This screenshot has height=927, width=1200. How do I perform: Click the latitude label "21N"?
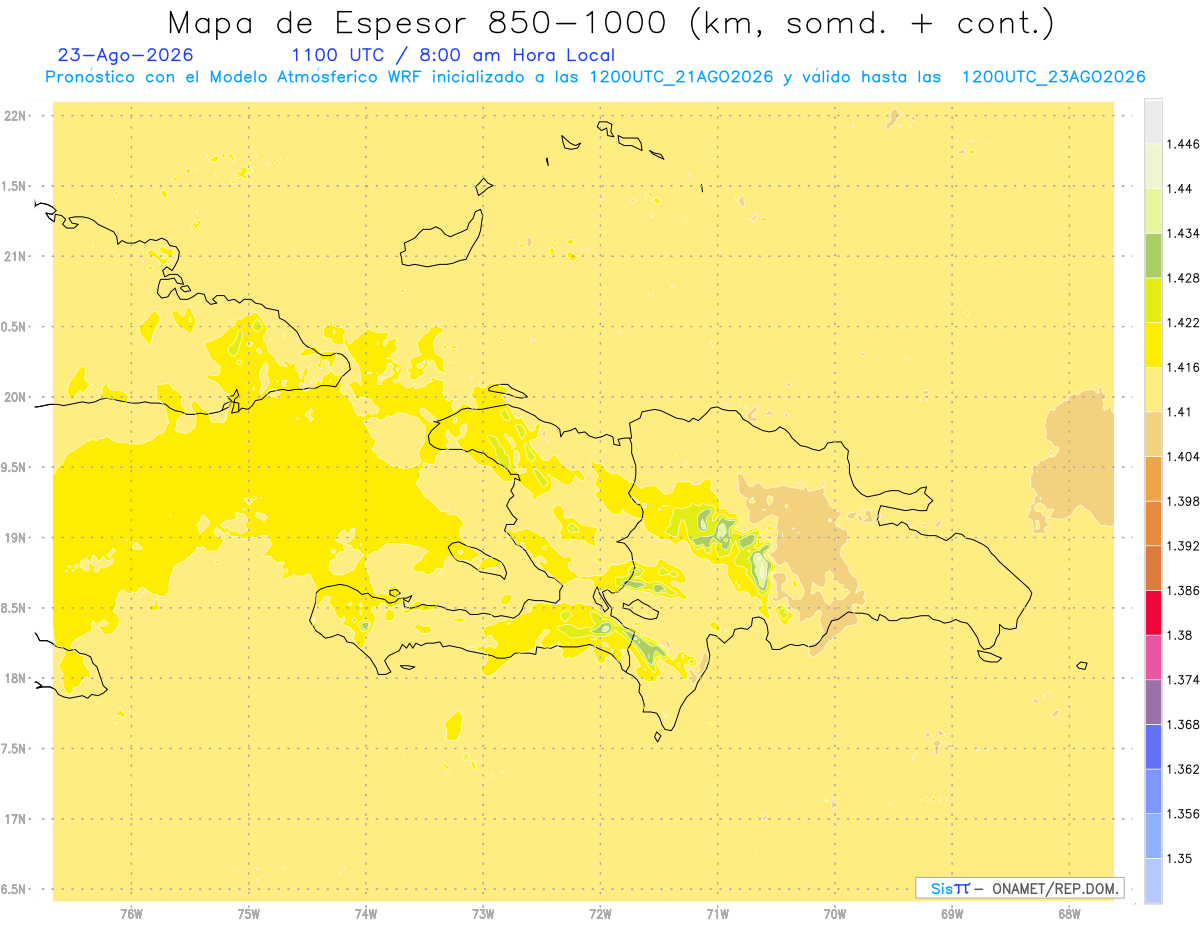click(16, 257)
